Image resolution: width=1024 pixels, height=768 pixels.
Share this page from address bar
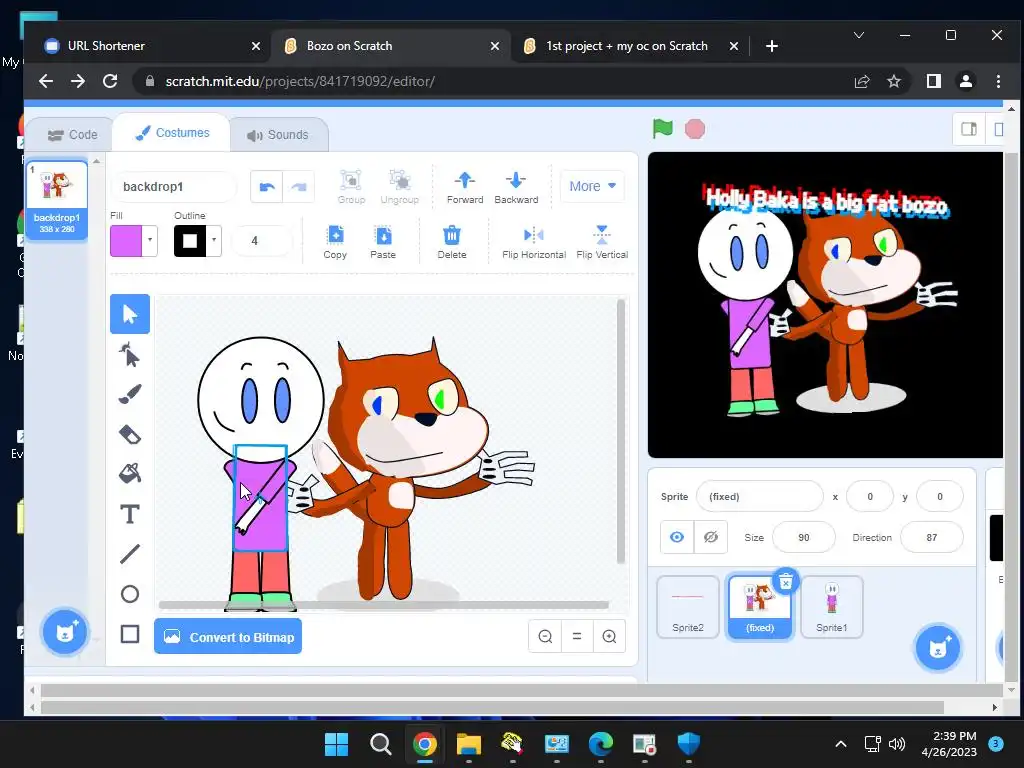tap(861, 81)
